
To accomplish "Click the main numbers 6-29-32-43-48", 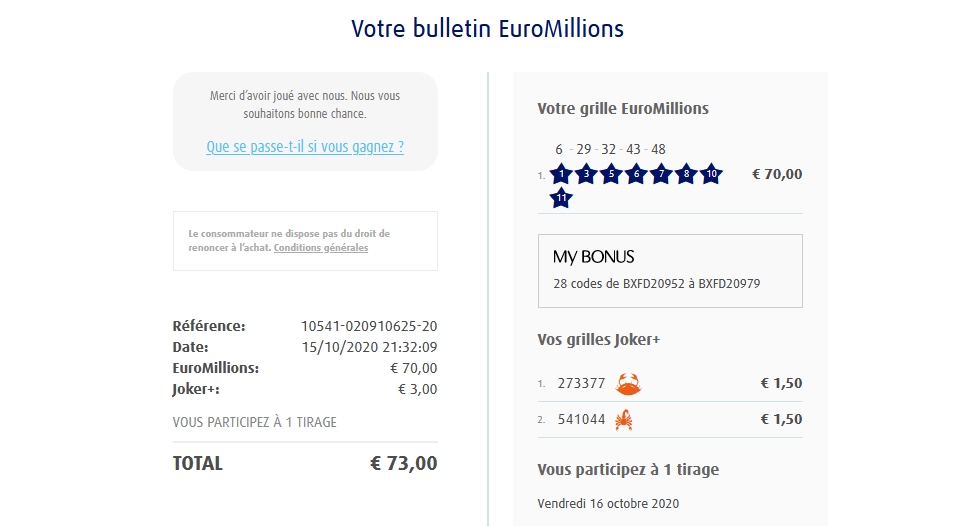I will [610, 150].
